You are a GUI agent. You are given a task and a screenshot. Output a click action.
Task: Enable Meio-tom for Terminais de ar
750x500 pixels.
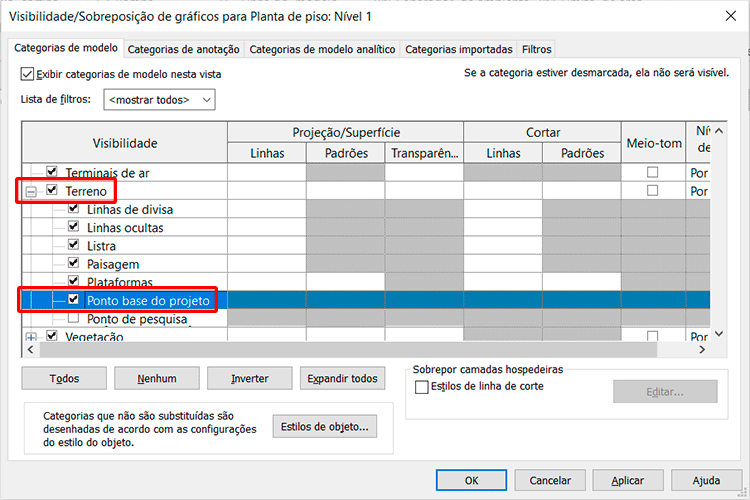(x=652, y=172)
